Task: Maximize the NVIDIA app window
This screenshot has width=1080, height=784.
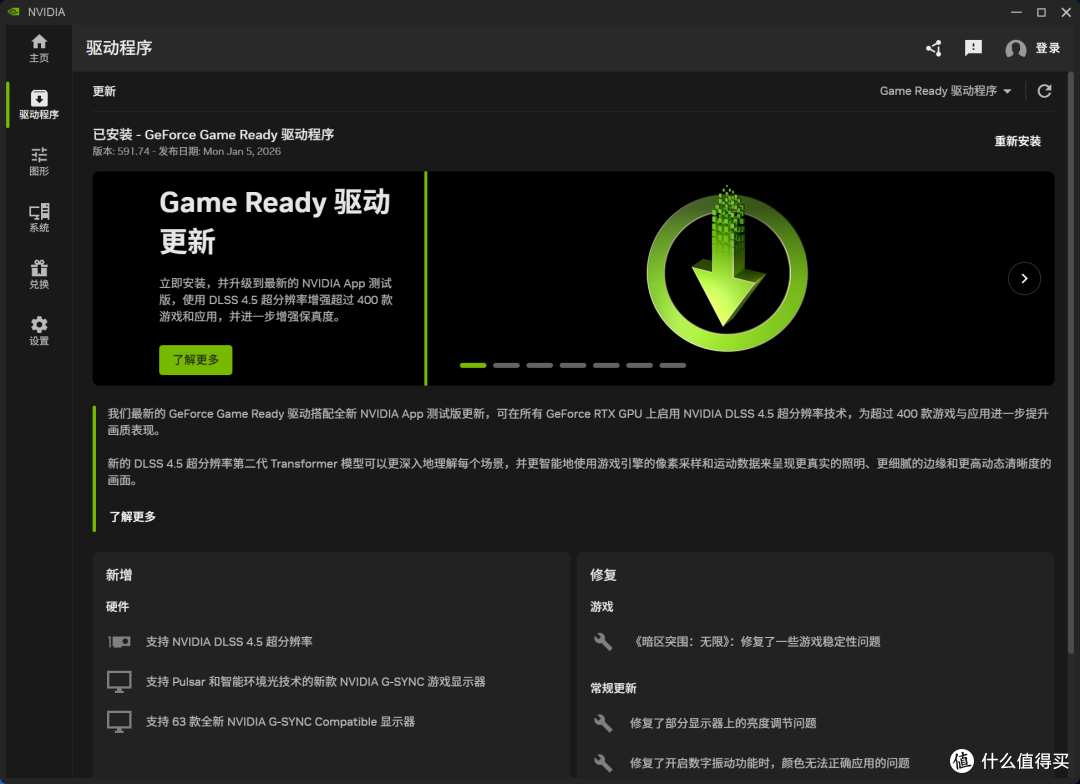Action: [1041, 12]
